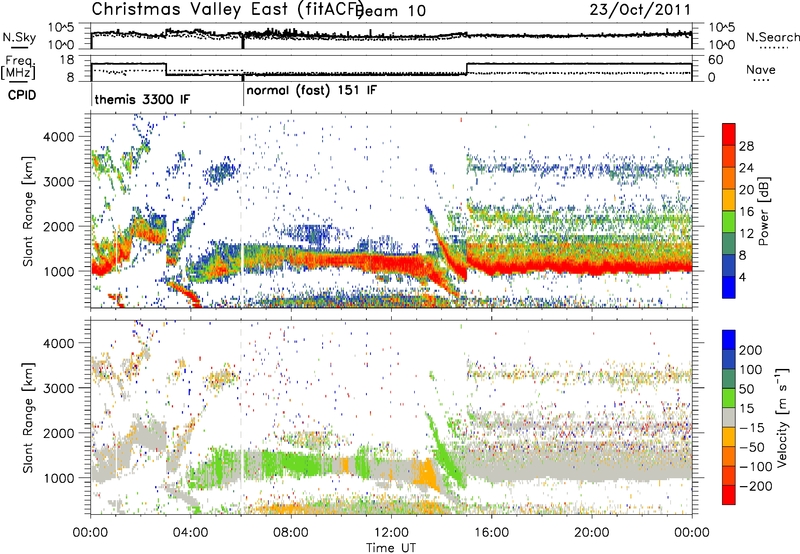Click the '2000' tick in the velocity panel
This screenshot has width=800, height=554.
pos(58,433)
